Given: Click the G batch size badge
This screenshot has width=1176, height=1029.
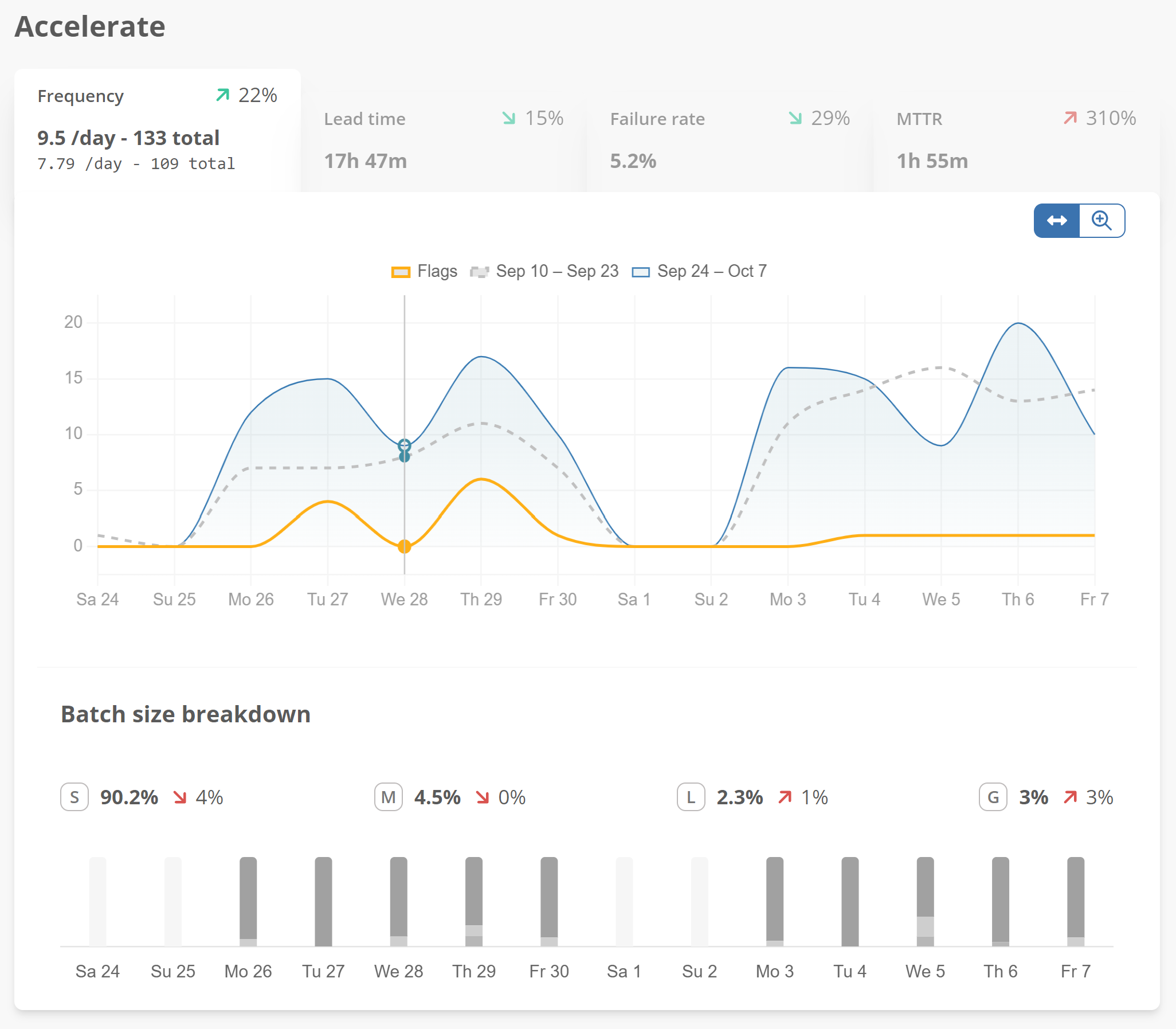Looking at the screenshot, I should pyautogui.click(x=994, y=797).
